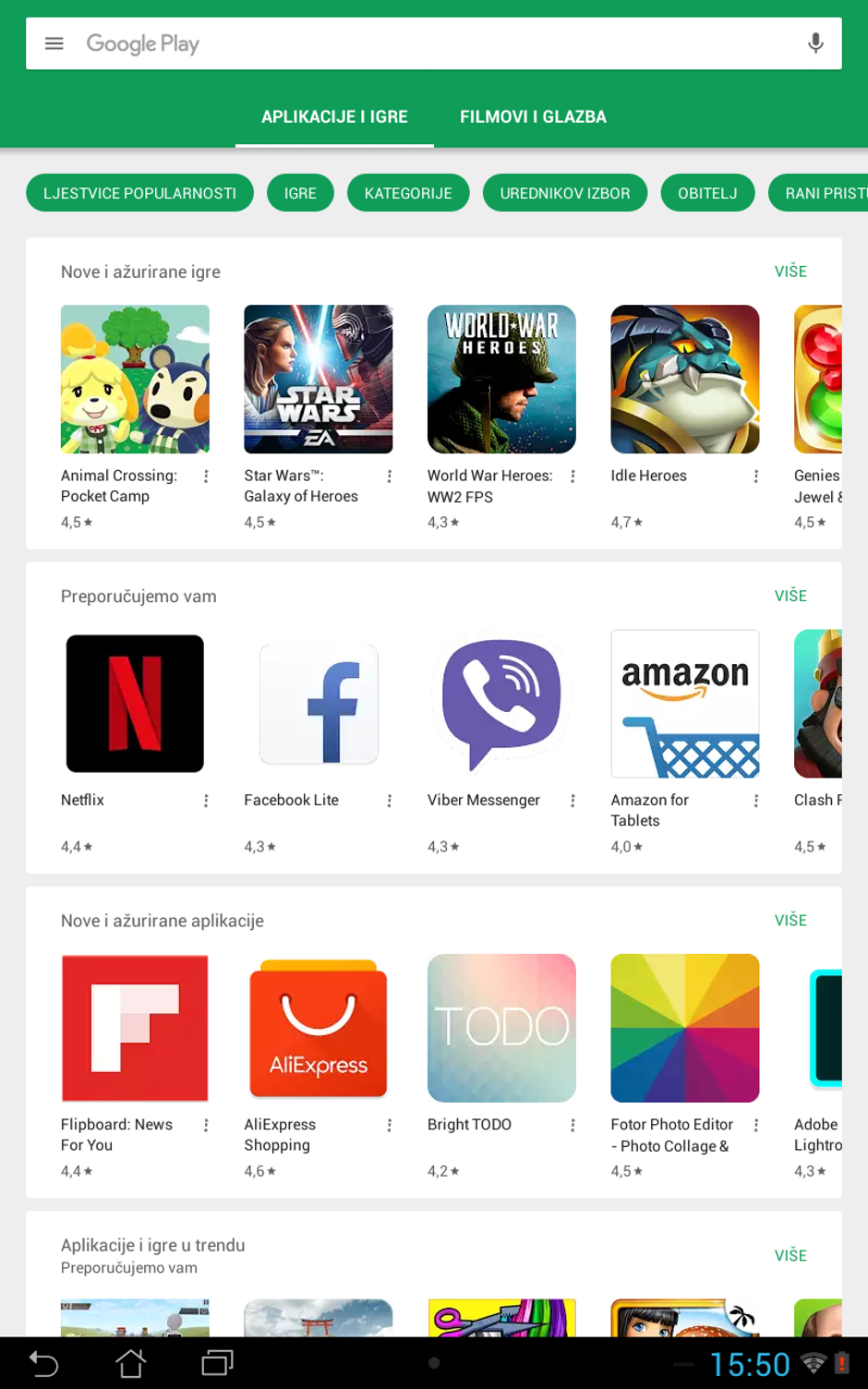
Task: Open the Facebook Lite app icon
Action: tap(319, 704)
